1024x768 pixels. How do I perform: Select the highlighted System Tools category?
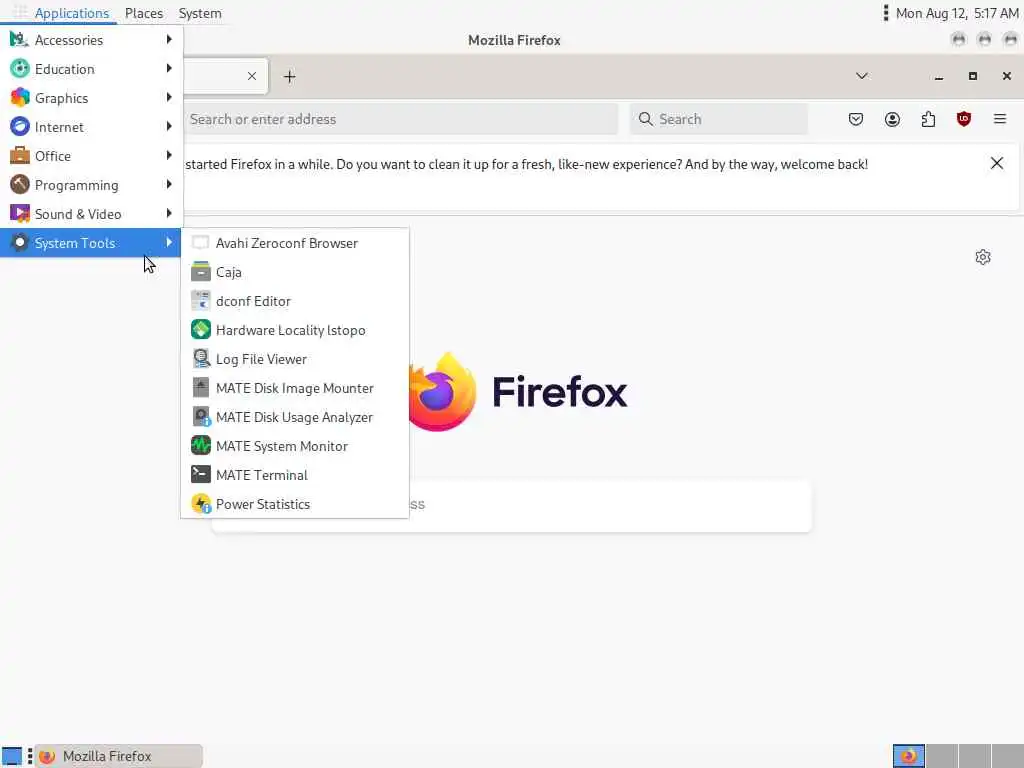click(x=91, y=243)
